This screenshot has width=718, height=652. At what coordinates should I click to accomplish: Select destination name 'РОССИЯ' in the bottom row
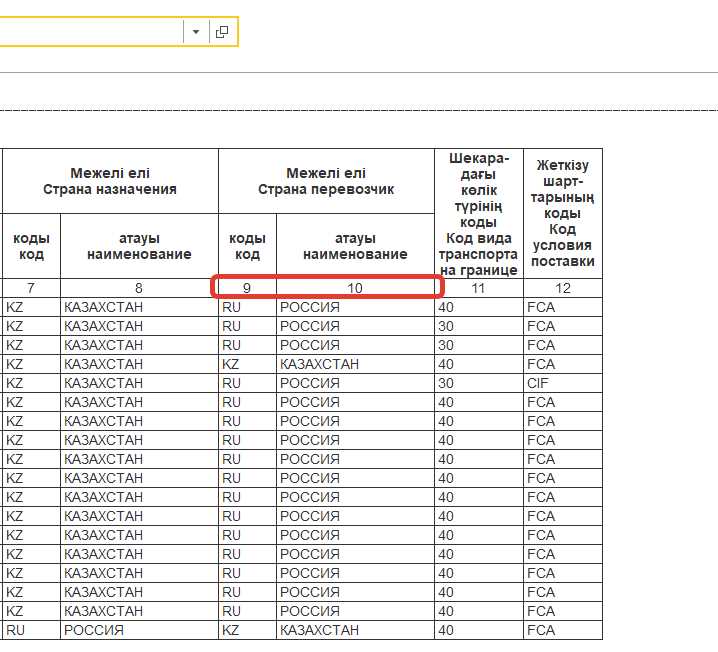(139, 630)
